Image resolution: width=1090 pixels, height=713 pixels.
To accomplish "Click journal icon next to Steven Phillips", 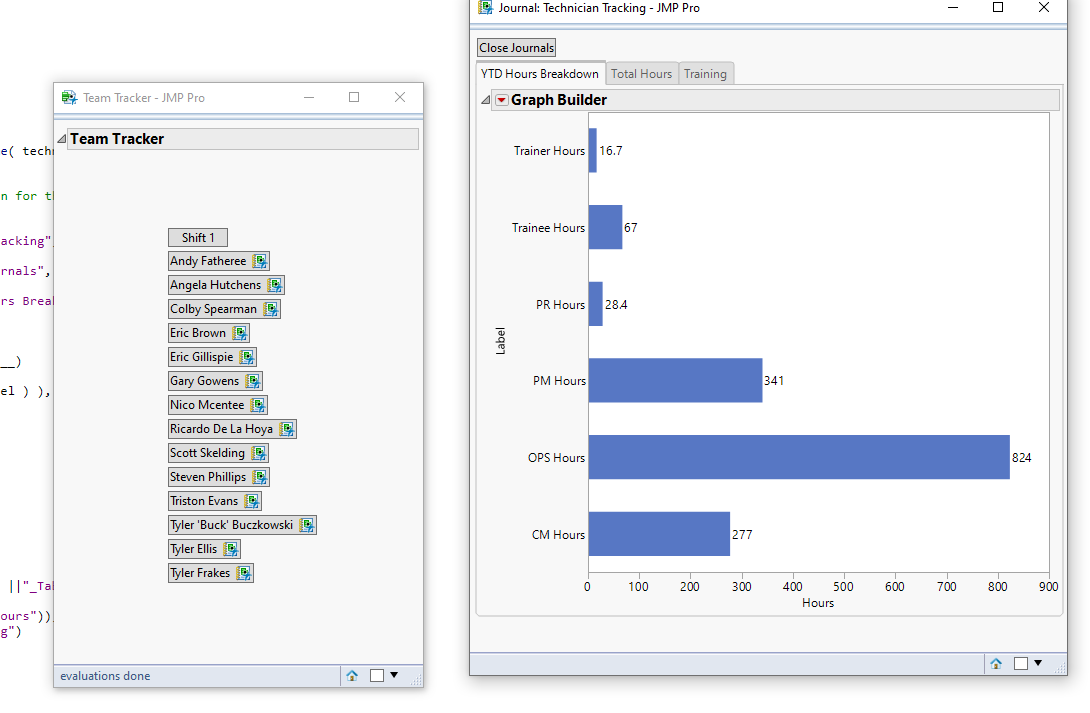I will 260,477.
